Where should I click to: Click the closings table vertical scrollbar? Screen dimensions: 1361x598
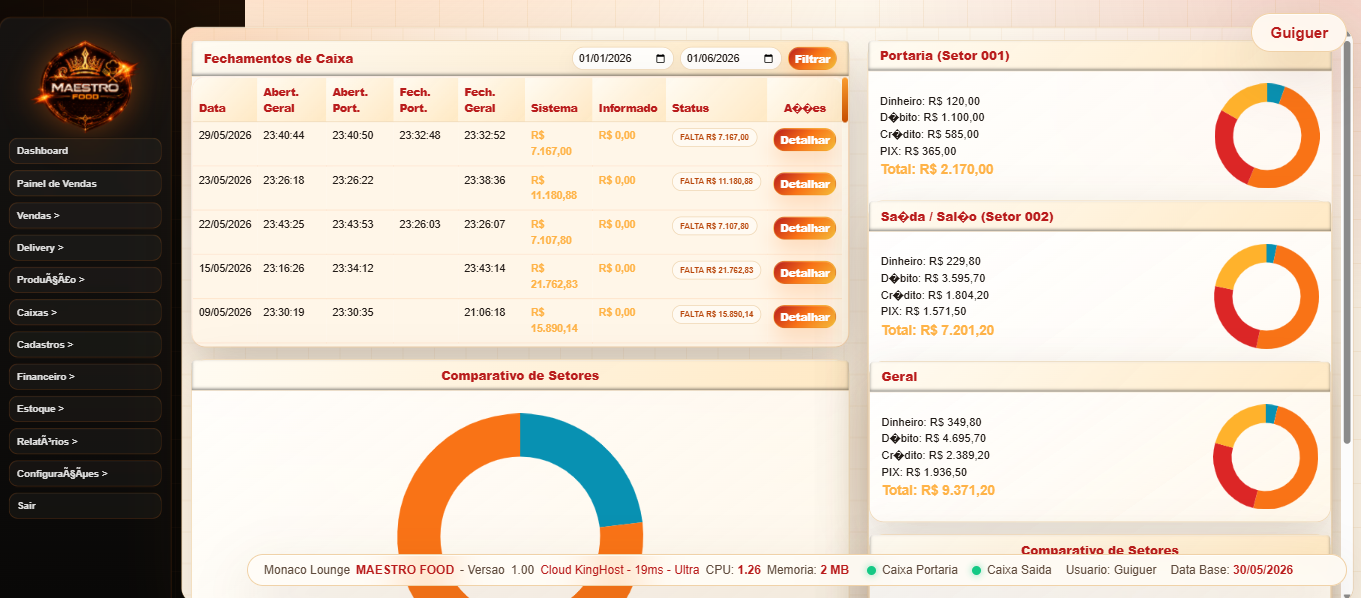click(845, 100)
